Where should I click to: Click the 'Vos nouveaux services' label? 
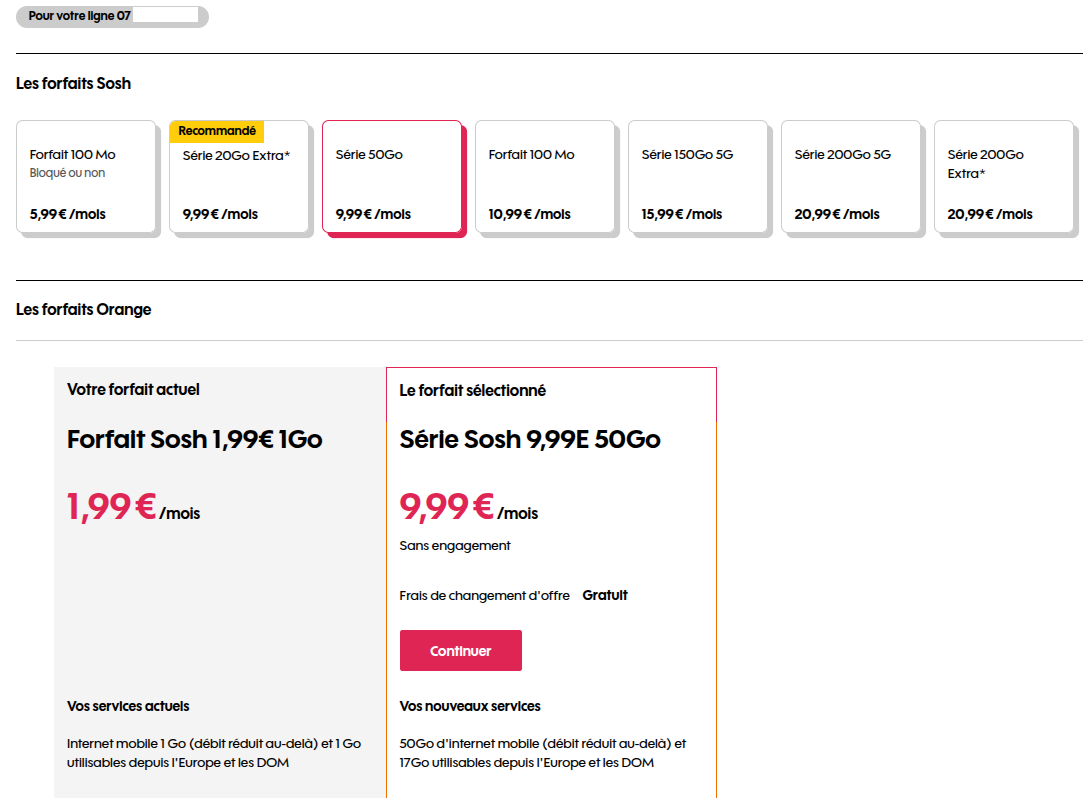point(470,706)
